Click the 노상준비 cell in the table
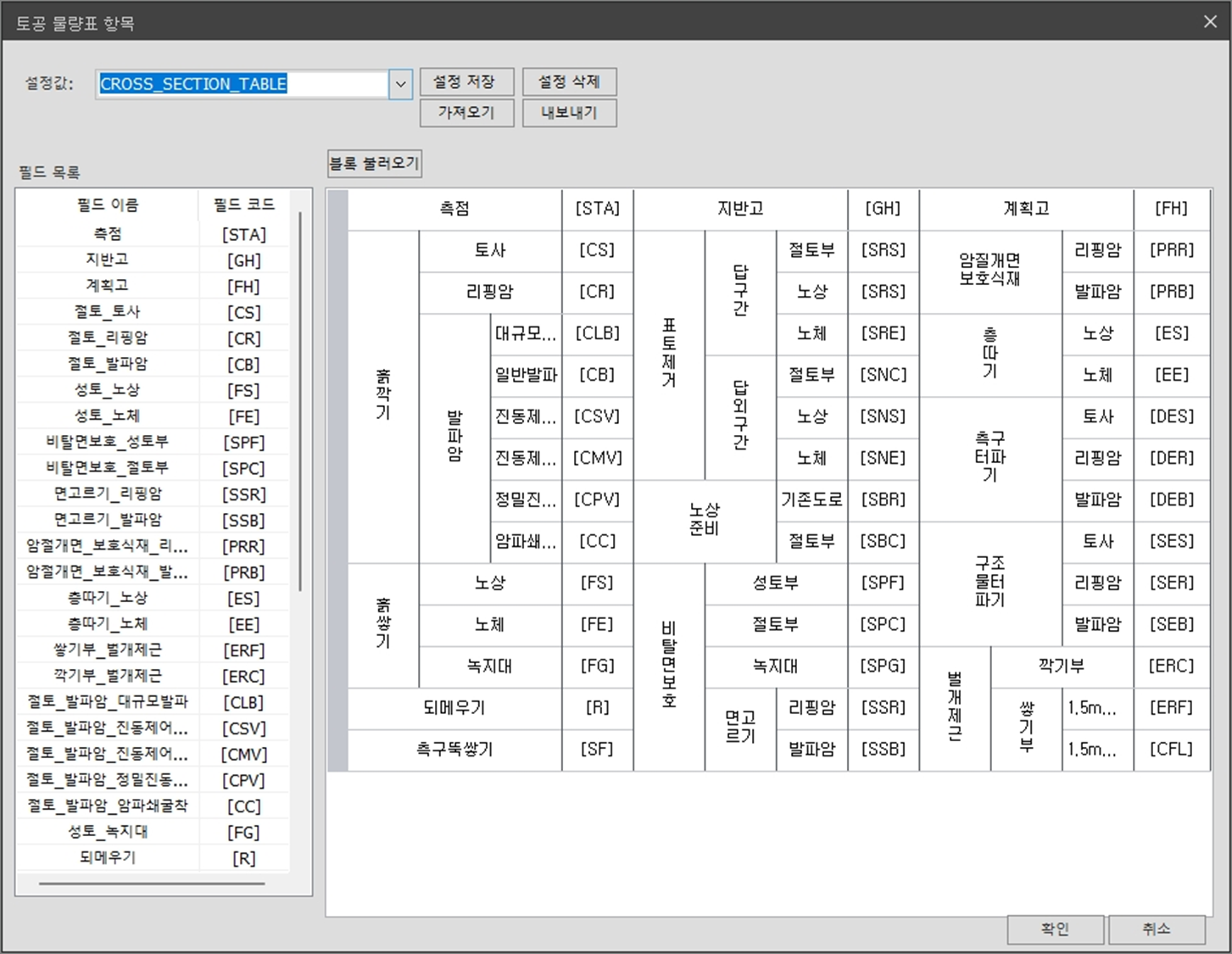 705,521
